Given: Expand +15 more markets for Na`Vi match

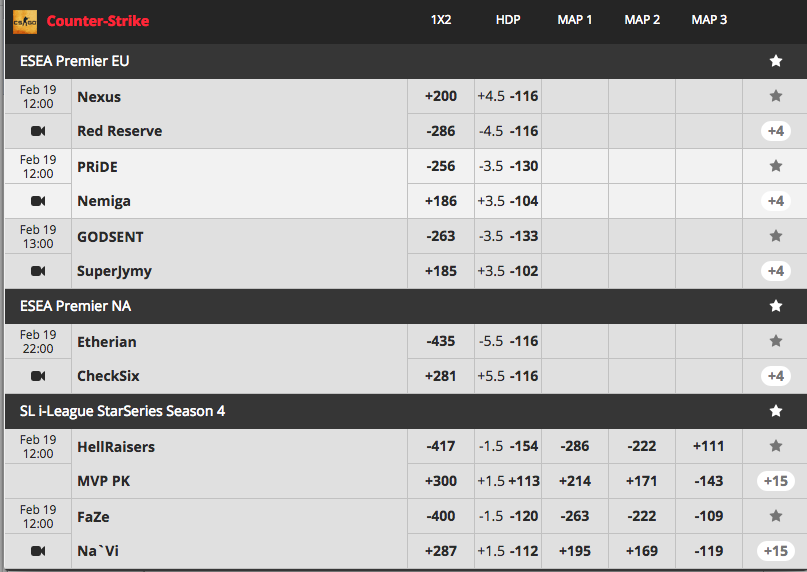Looking at the screenshot, I should click(776, 551).
